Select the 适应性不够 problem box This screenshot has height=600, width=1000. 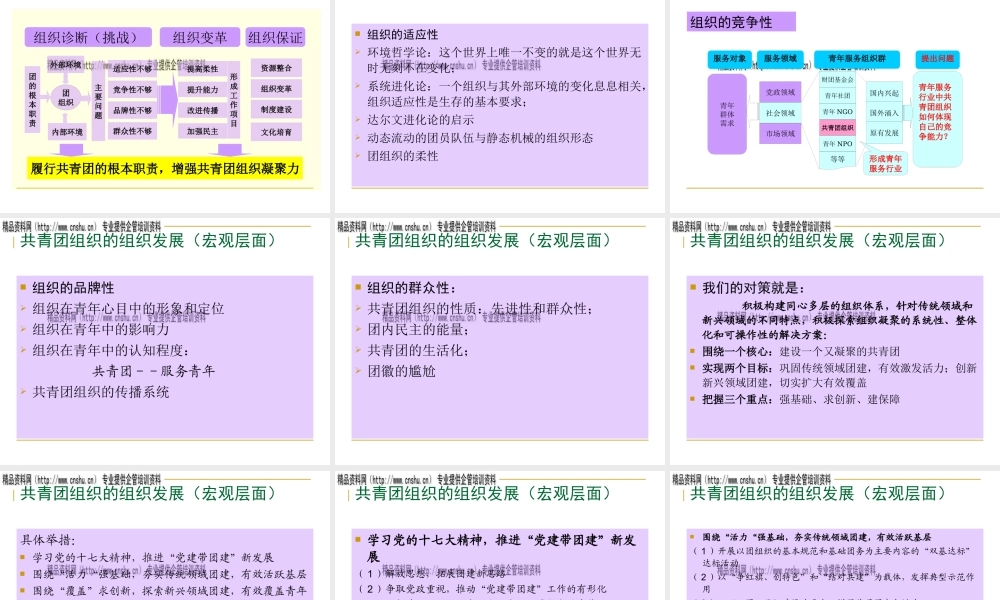tap(132, 69)
